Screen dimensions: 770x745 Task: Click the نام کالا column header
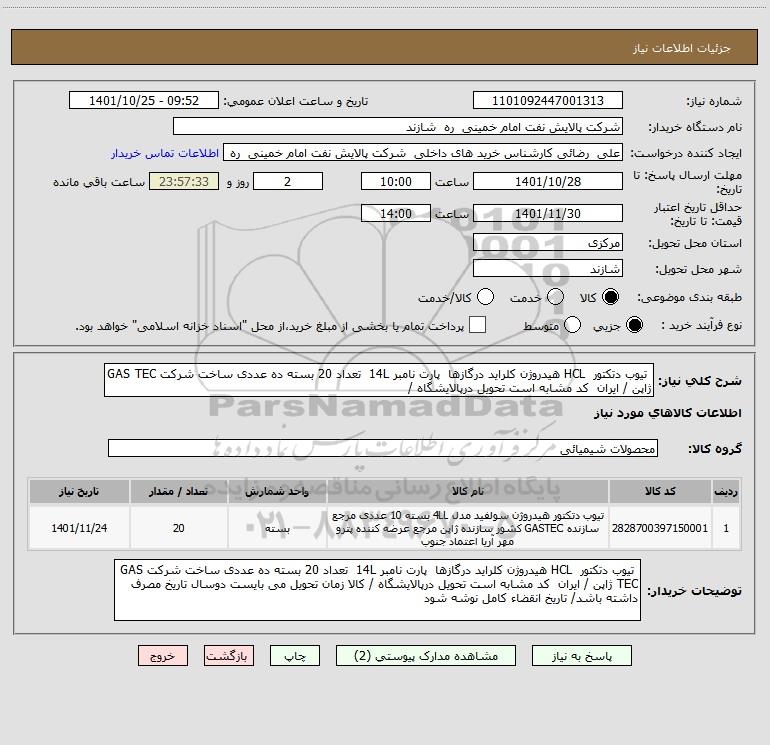[x=468, y=491]
